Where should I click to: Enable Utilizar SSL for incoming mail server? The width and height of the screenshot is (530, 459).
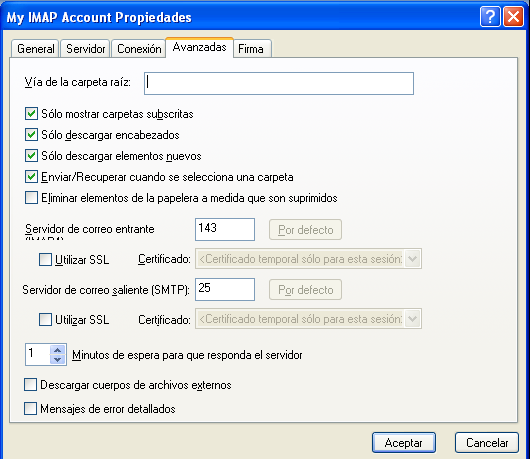pyautogui.click(x=45, y=260)
